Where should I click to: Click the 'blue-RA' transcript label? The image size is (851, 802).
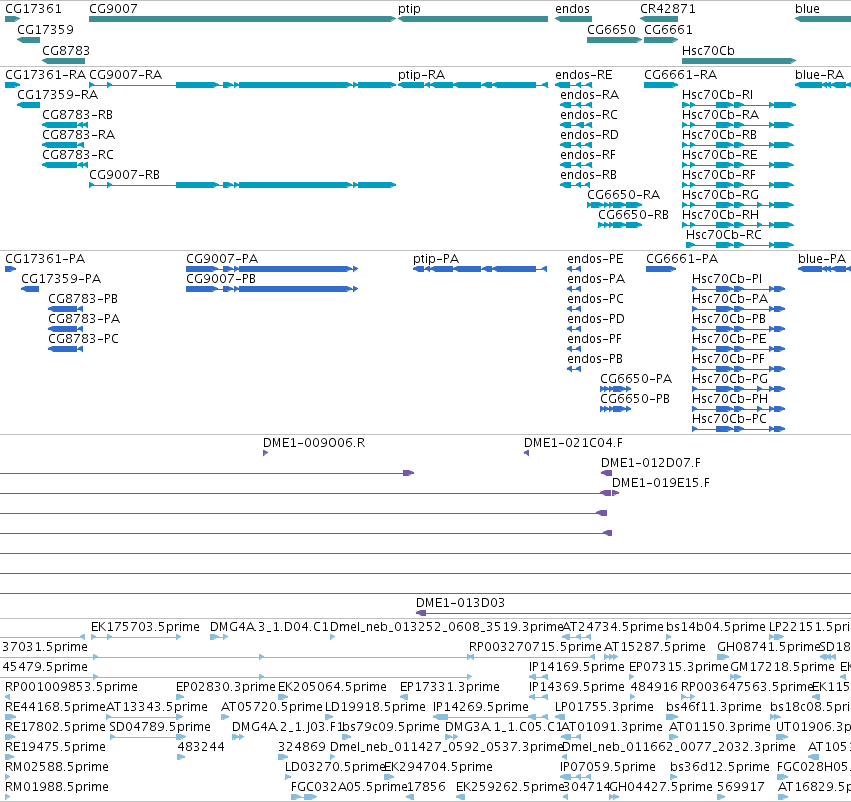point(819,74)
